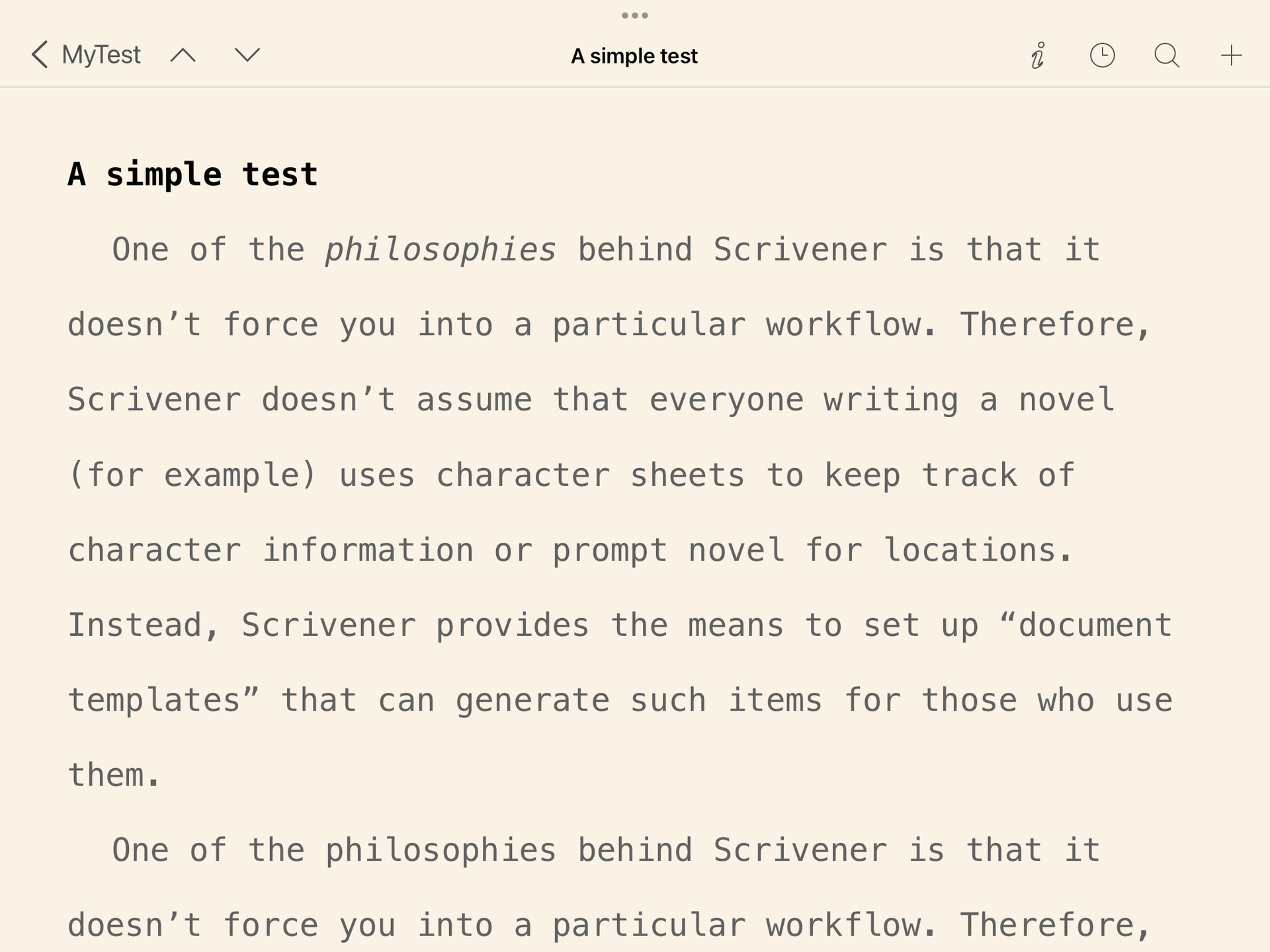Click the word "them." ending the paragraph
Image resolution: width=1270 pixels, height=952 pixels.
pos(114,775)
